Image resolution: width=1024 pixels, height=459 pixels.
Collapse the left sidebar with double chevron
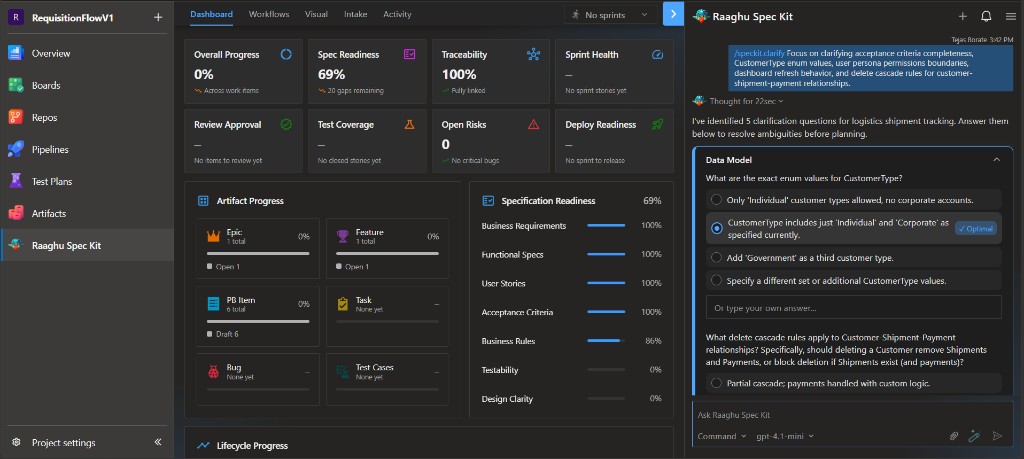coord(158,442)
